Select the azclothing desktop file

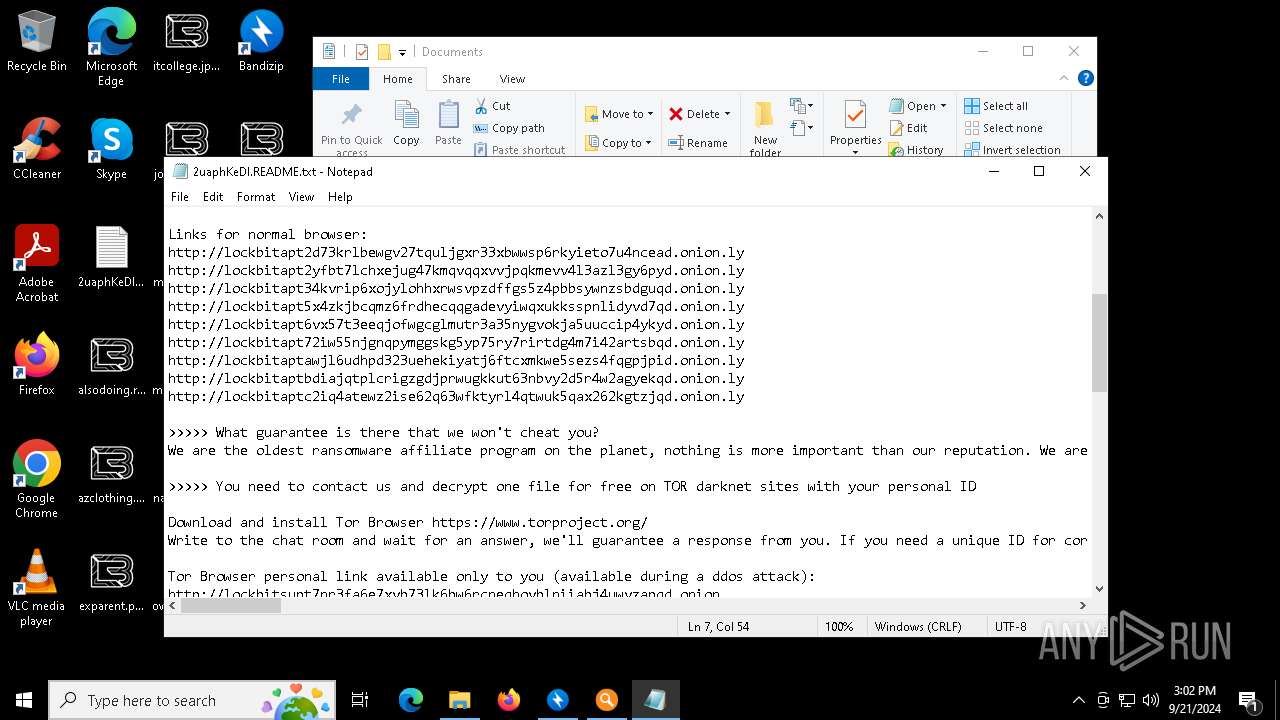click(111, 474)
